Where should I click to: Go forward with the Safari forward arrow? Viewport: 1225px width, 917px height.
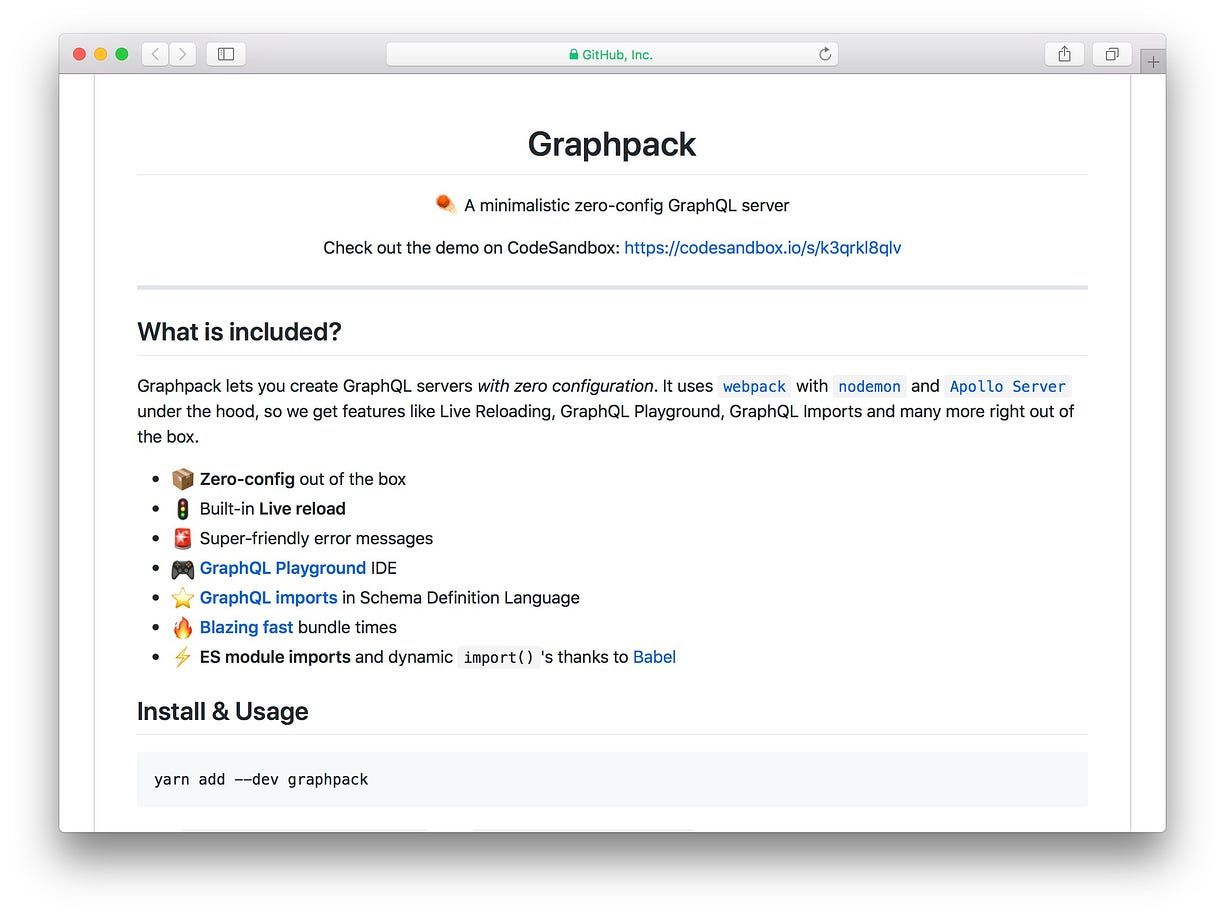tap(182, 54)
